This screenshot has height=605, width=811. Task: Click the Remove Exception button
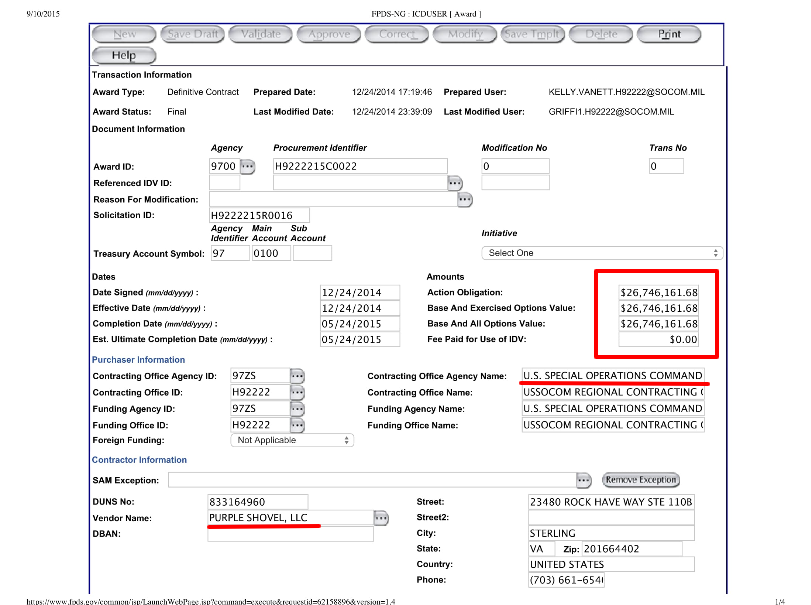tap(641, 480)
